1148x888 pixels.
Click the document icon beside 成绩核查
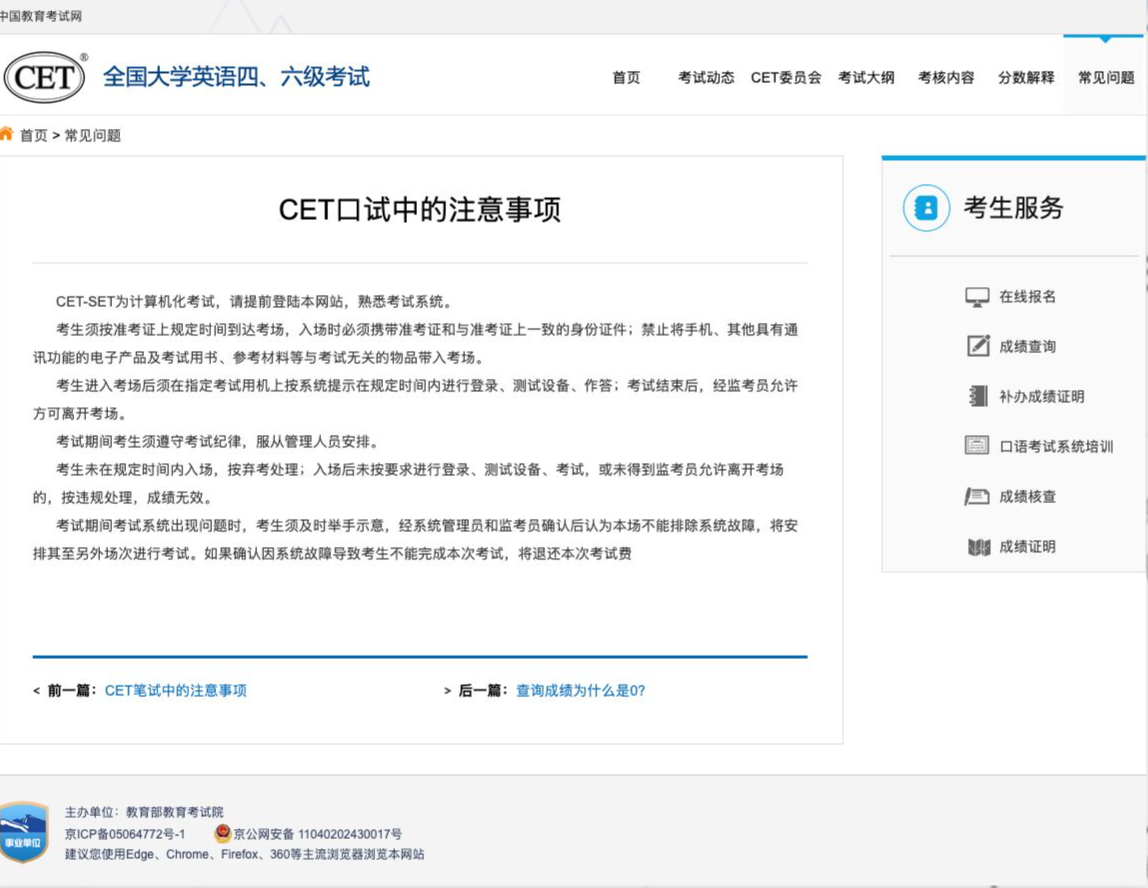(977, 497)
